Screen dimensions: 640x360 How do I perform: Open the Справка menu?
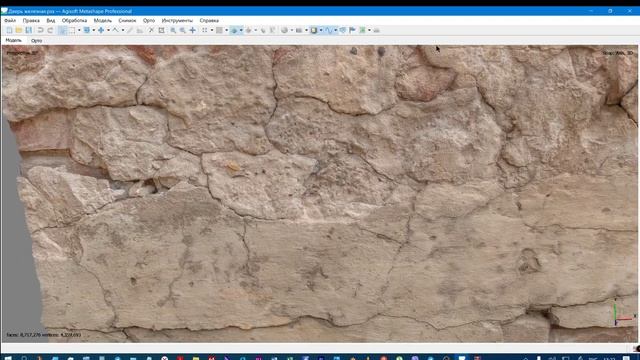[x=209, y=20]
